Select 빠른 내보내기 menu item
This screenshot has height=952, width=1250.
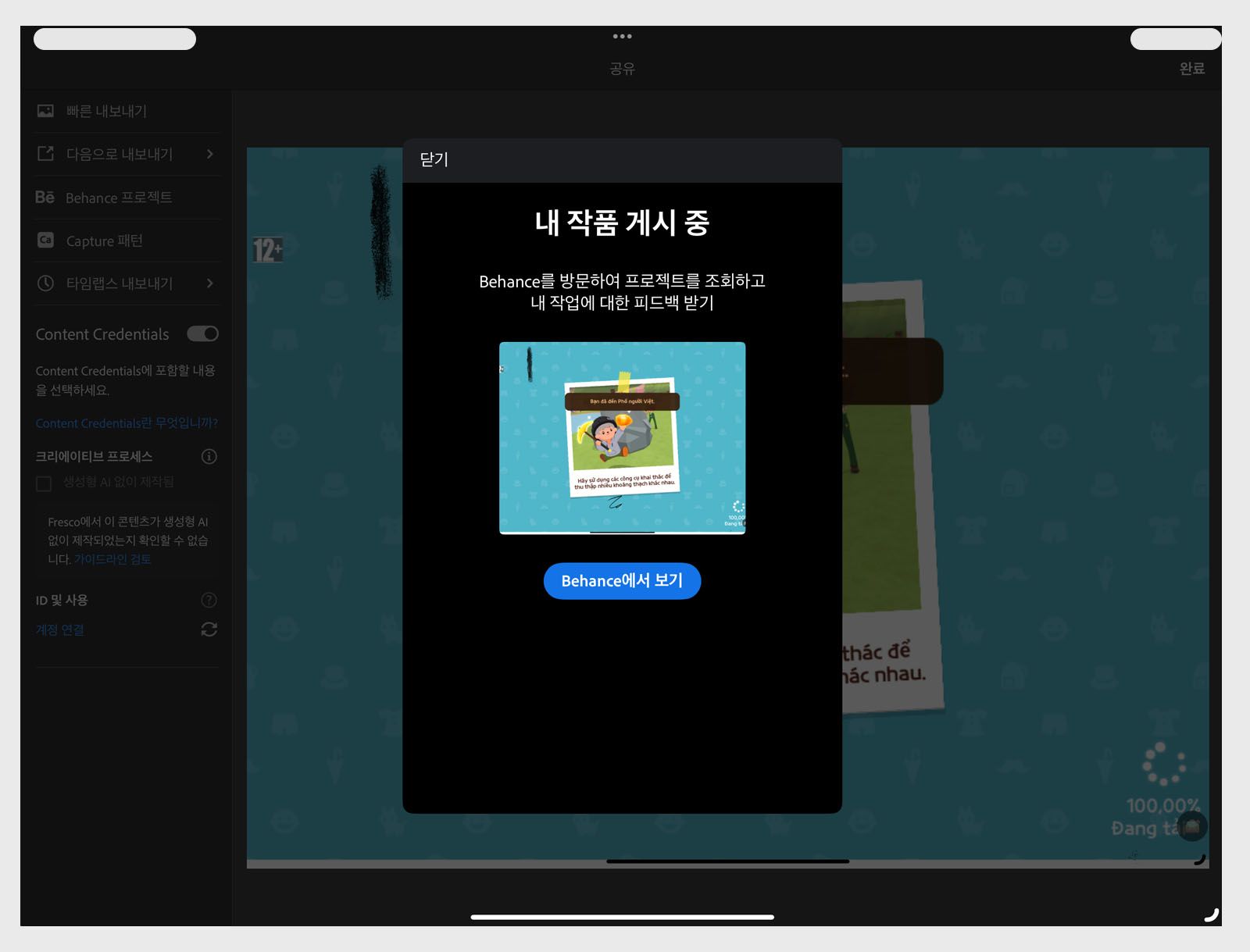(128, 111)
